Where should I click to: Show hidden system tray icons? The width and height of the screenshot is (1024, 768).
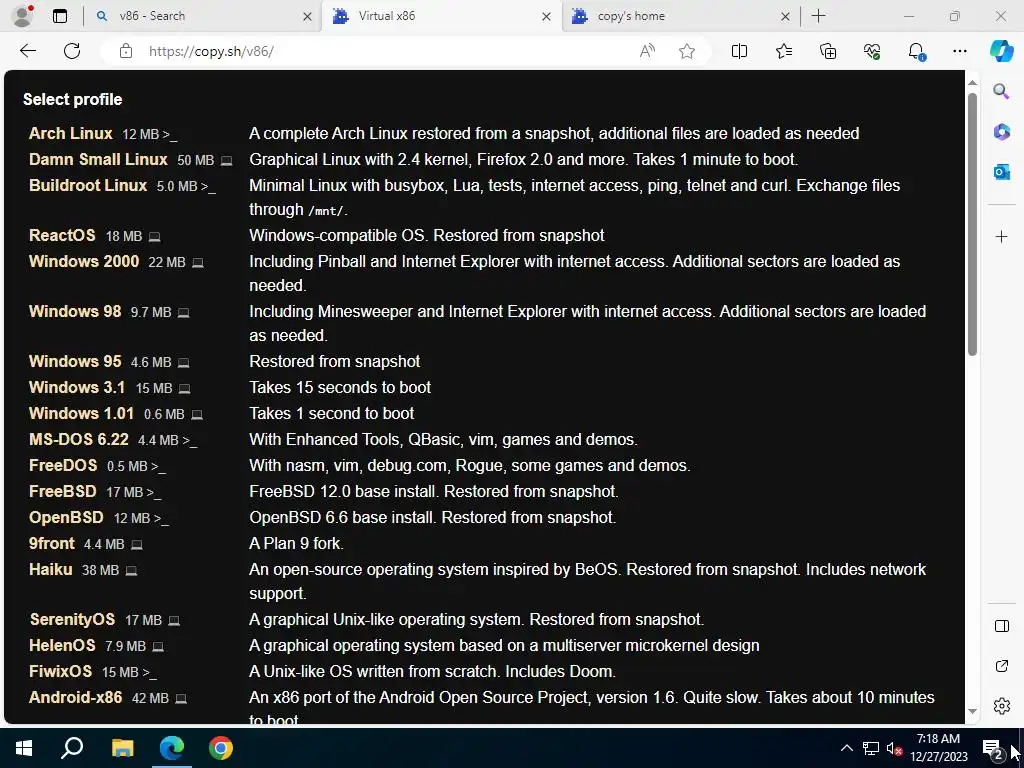point(846,748)
